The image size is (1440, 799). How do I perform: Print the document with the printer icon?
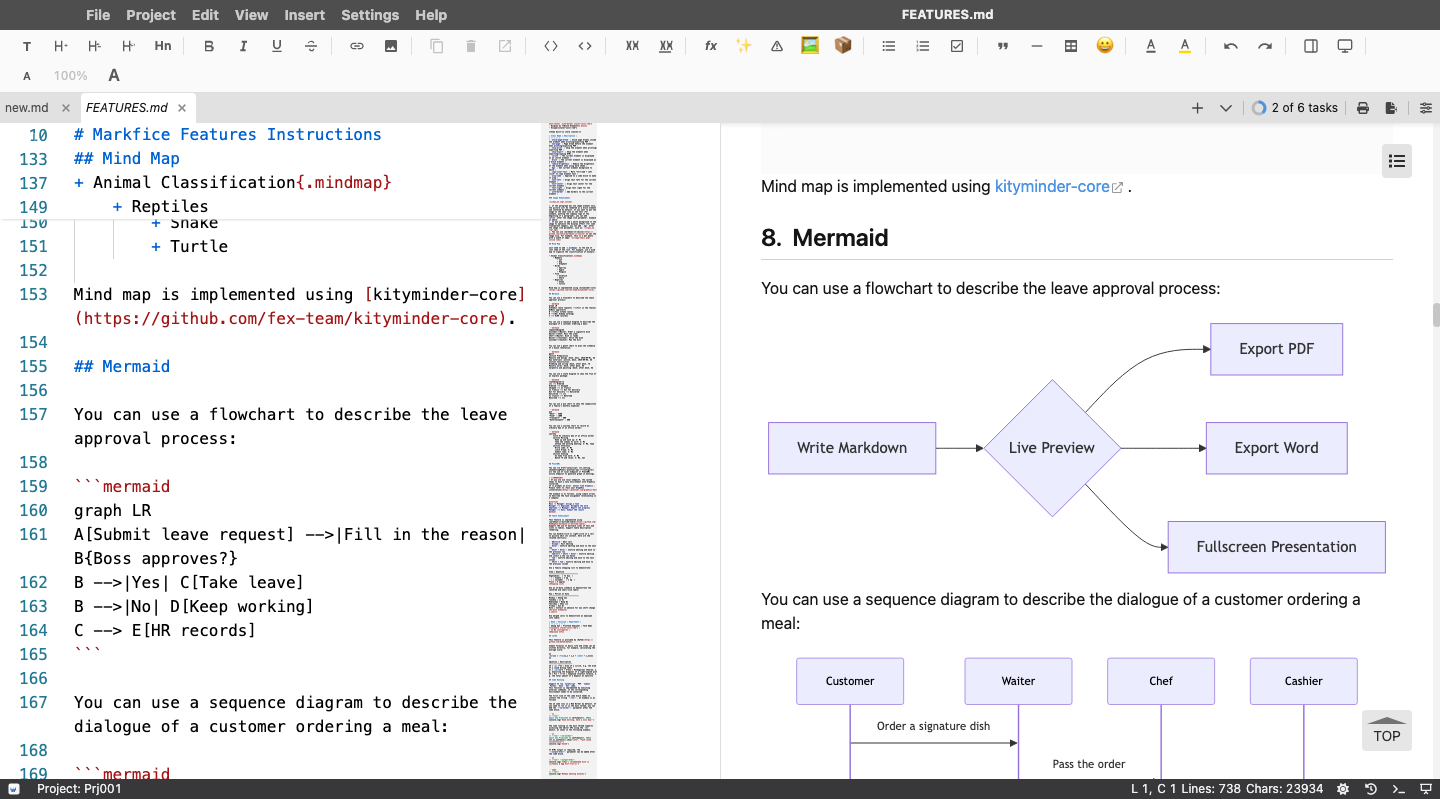tap(1363, 108)
